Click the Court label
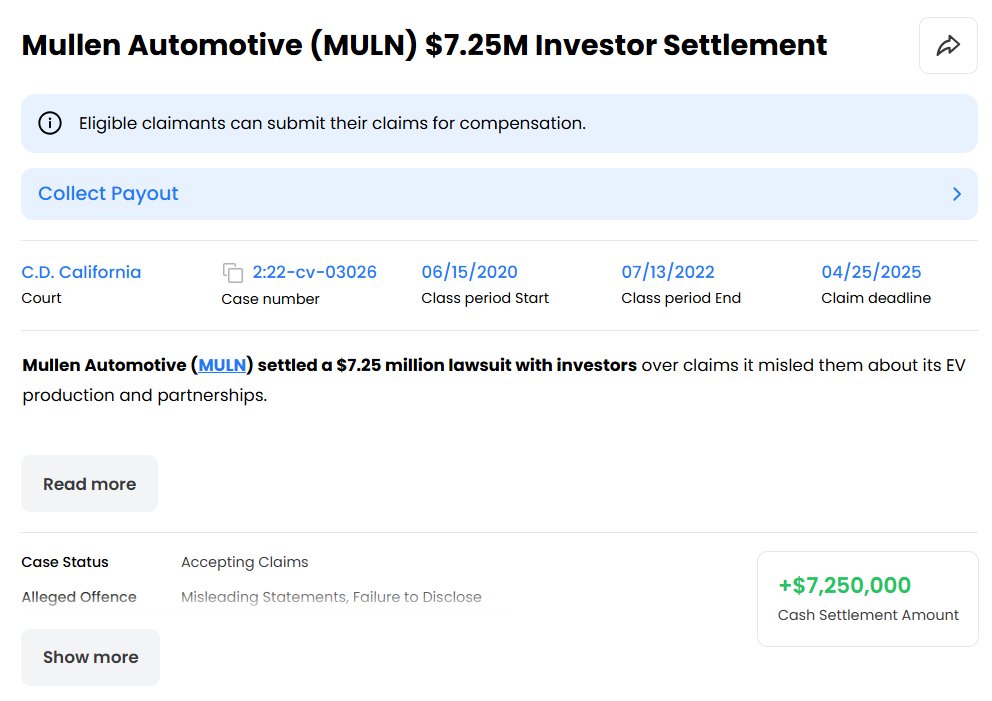This screenshot has width=992, height=701. pos(41,298)
